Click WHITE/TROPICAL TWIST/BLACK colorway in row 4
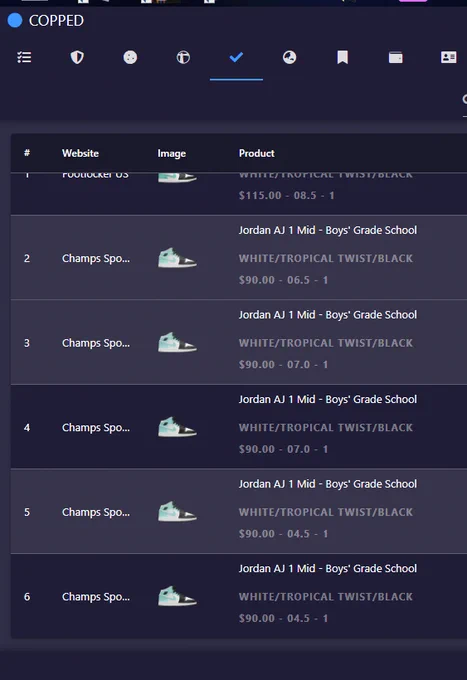 [326, 428]
